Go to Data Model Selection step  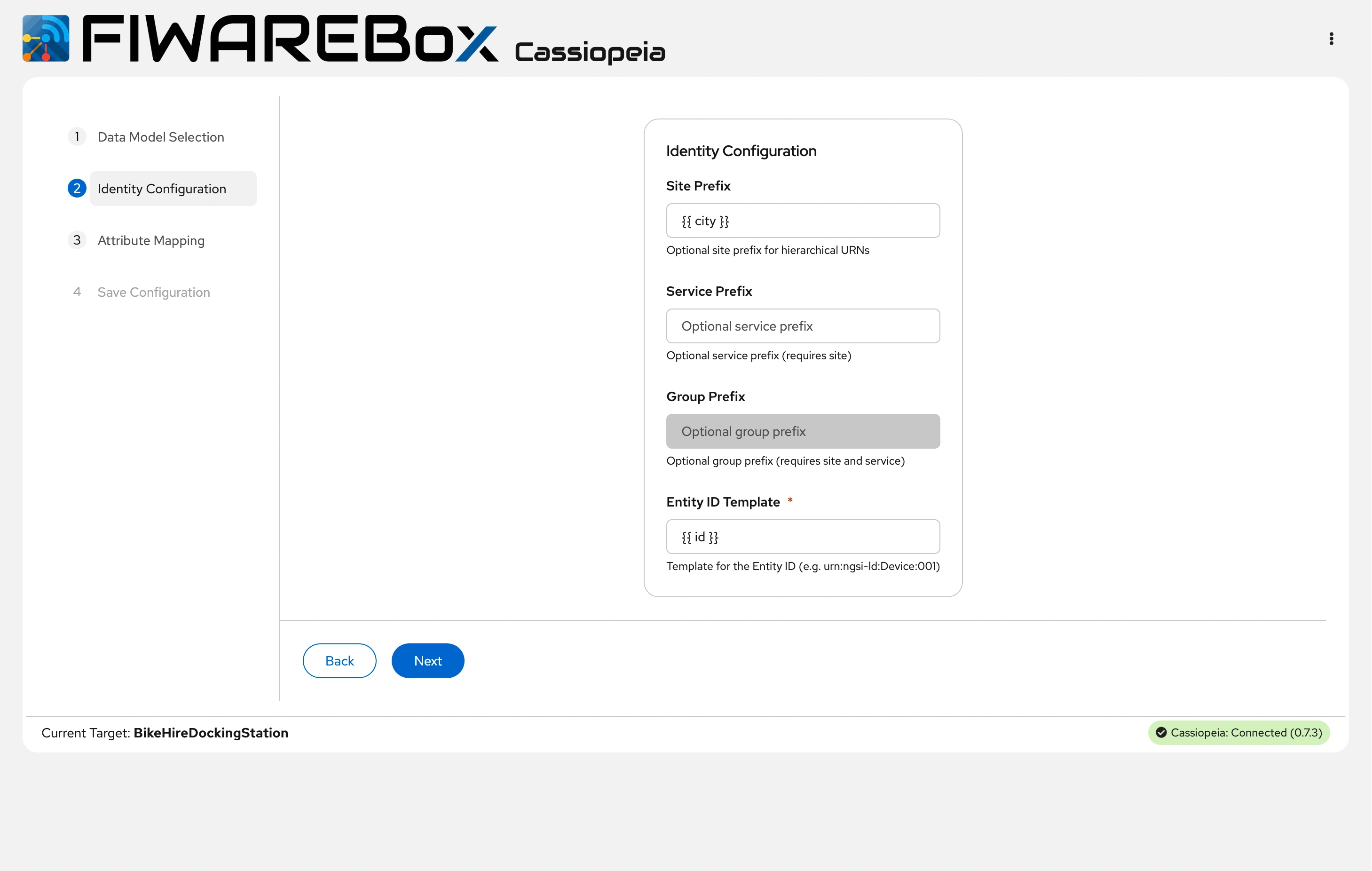click(x=161, y=137)
